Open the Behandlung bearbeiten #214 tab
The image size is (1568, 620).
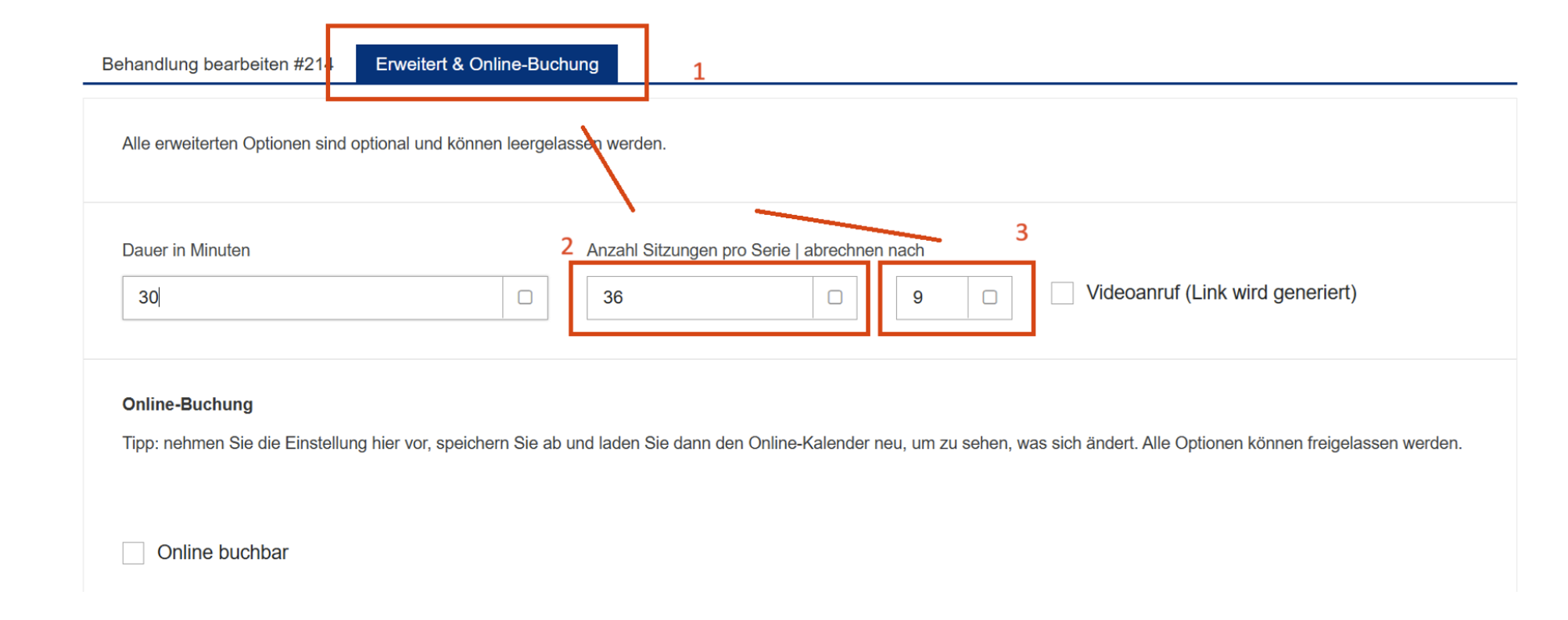pyautogui.click(x=217, y=64)
